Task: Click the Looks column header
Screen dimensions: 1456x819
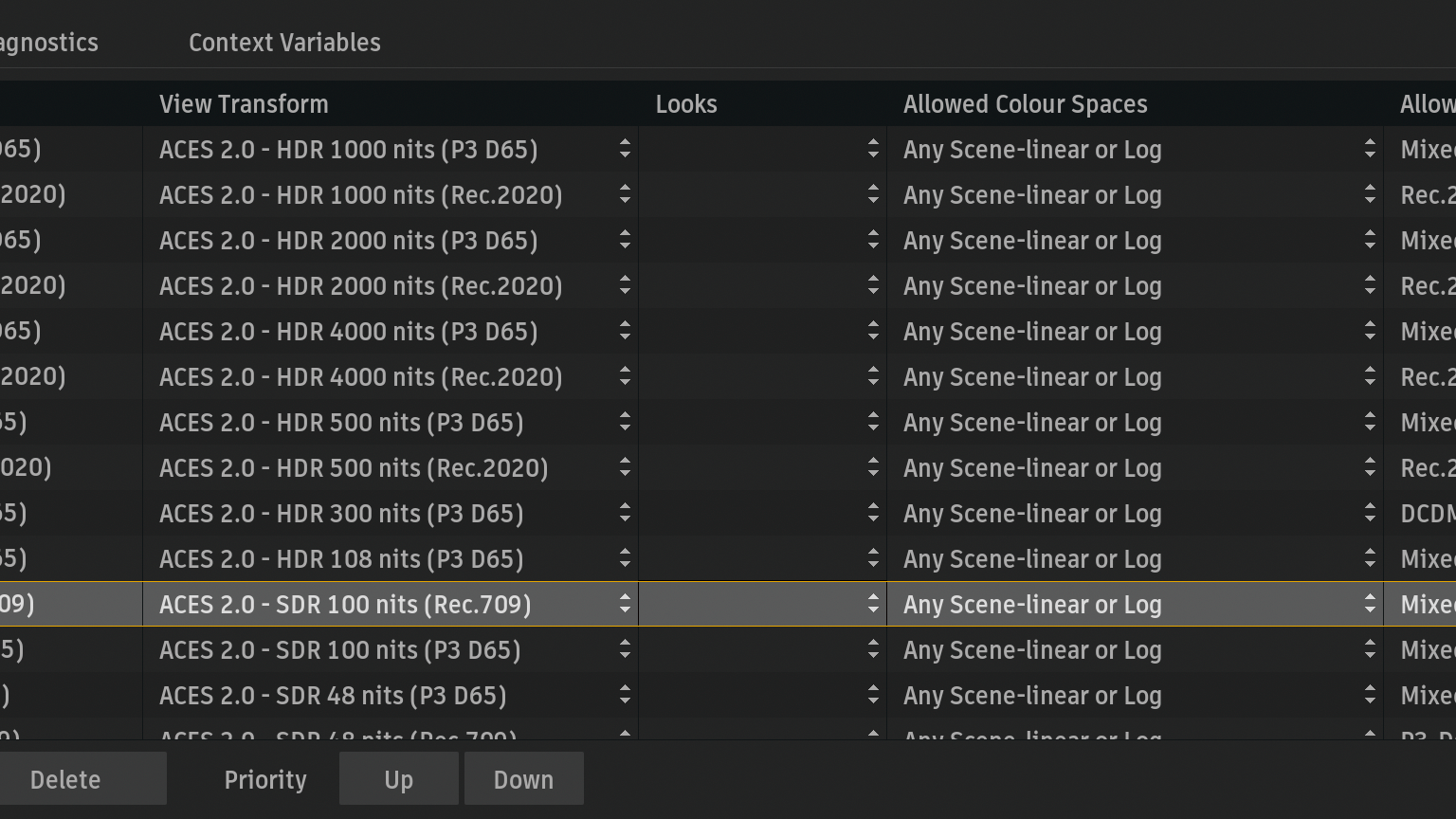Action: [x=763, y=104]
